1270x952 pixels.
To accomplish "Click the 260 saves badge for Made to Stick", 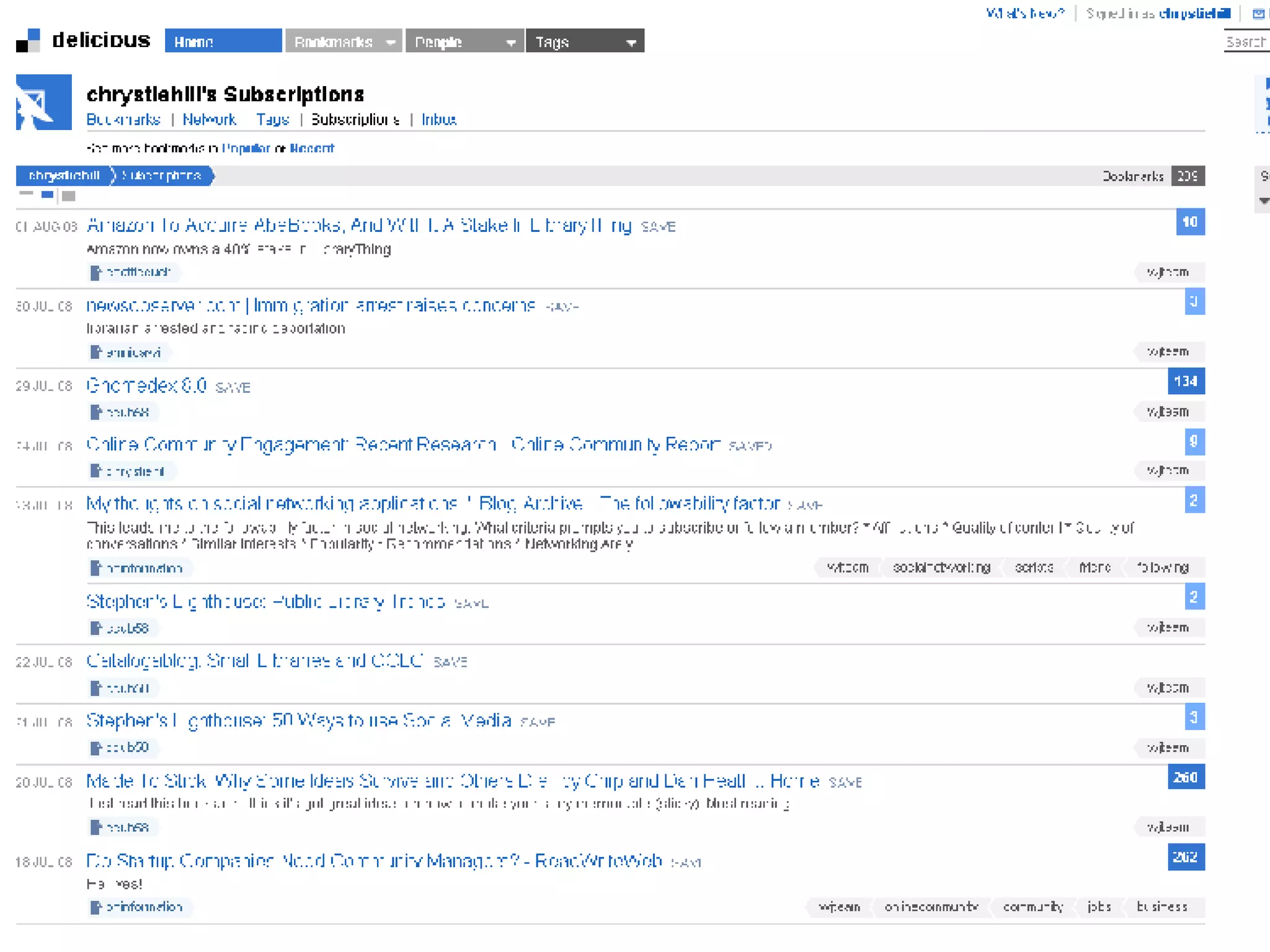I will (1185, 777).
